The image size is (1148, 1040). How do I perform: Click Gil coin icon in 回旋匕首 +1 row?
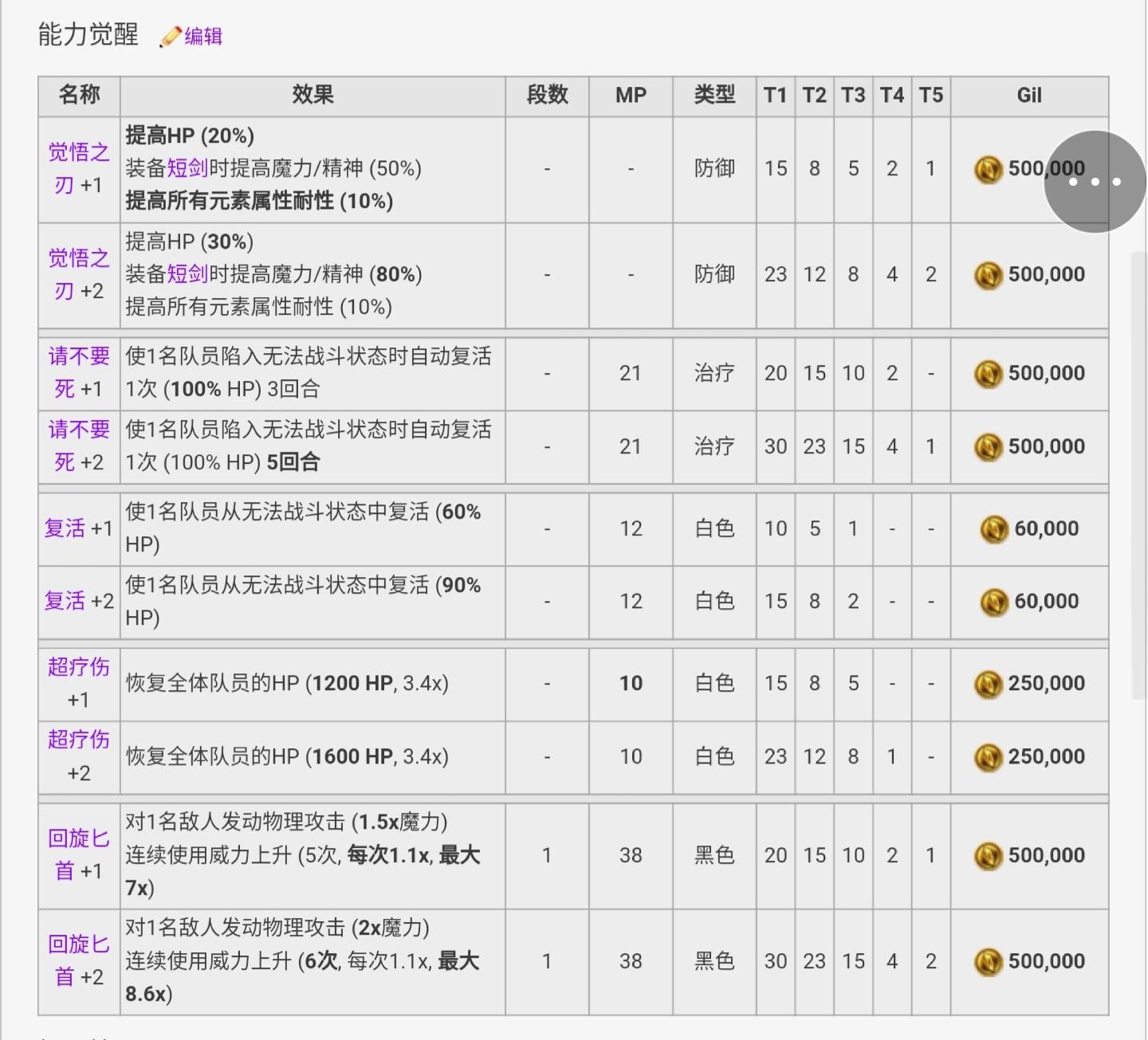pos(989,856)
